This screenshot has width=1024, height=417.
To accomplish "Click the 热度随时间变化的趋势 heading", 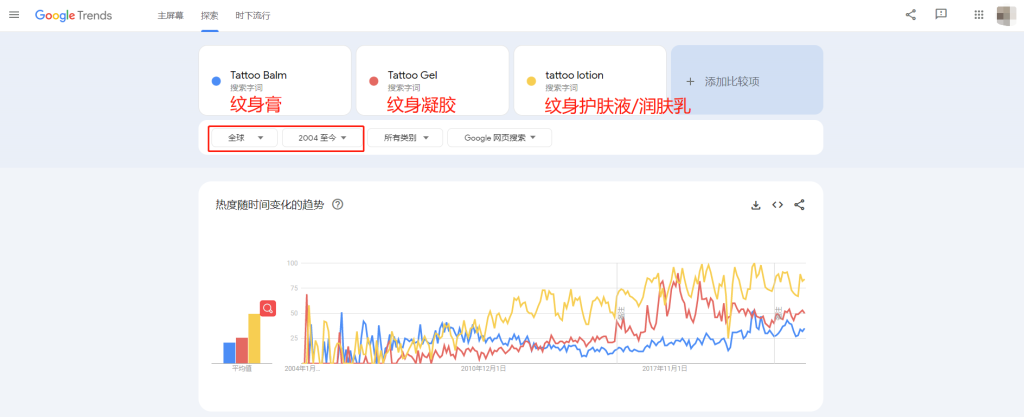I will click(269, 204).
